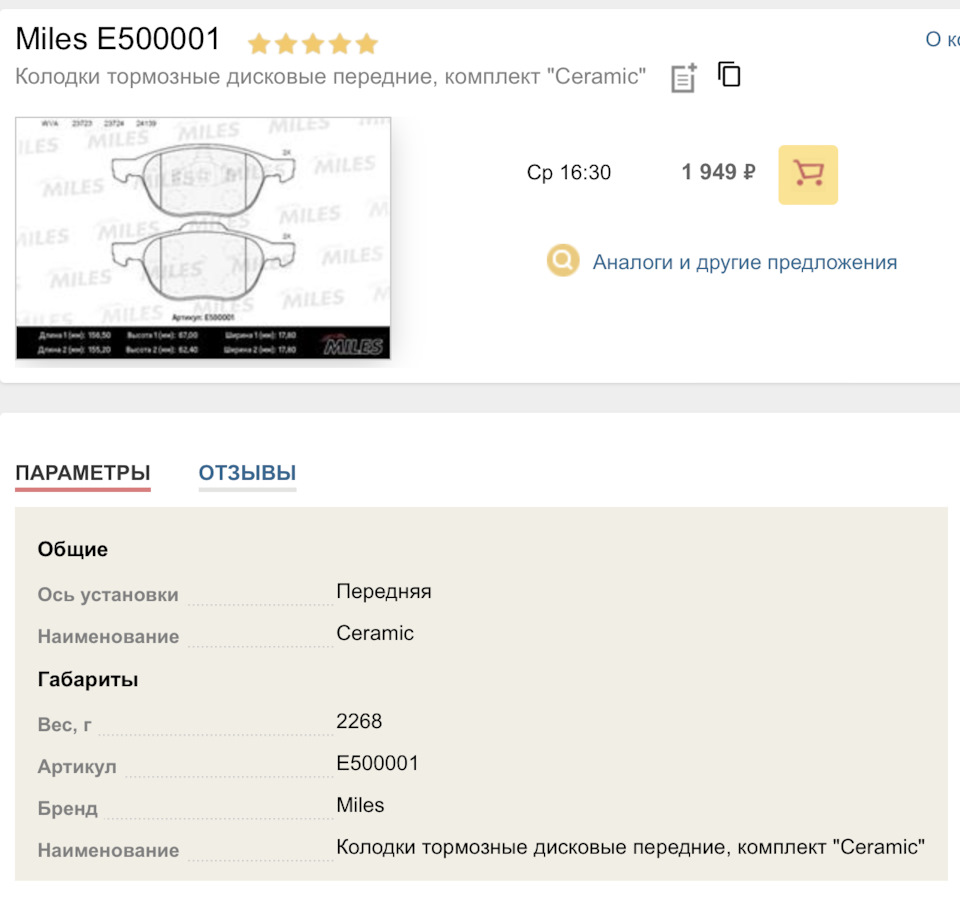This screenshot has width=960, height=901.
Task: Toggle the fourth rating star
Action: point(340,43)
